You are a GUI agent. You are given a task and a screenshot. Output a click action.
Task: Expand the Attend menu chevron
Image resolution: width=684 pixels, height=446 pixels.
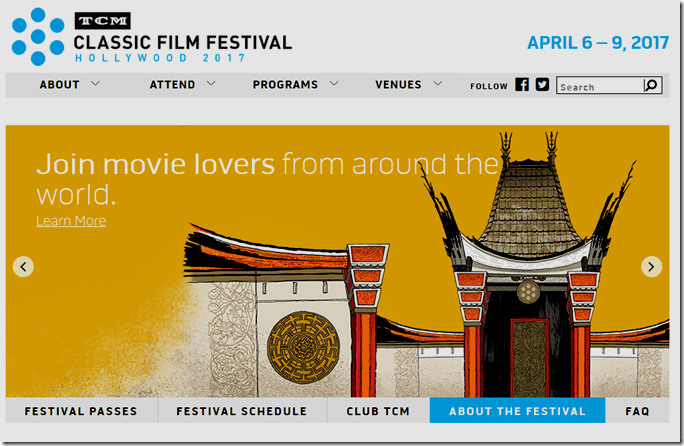211,84
